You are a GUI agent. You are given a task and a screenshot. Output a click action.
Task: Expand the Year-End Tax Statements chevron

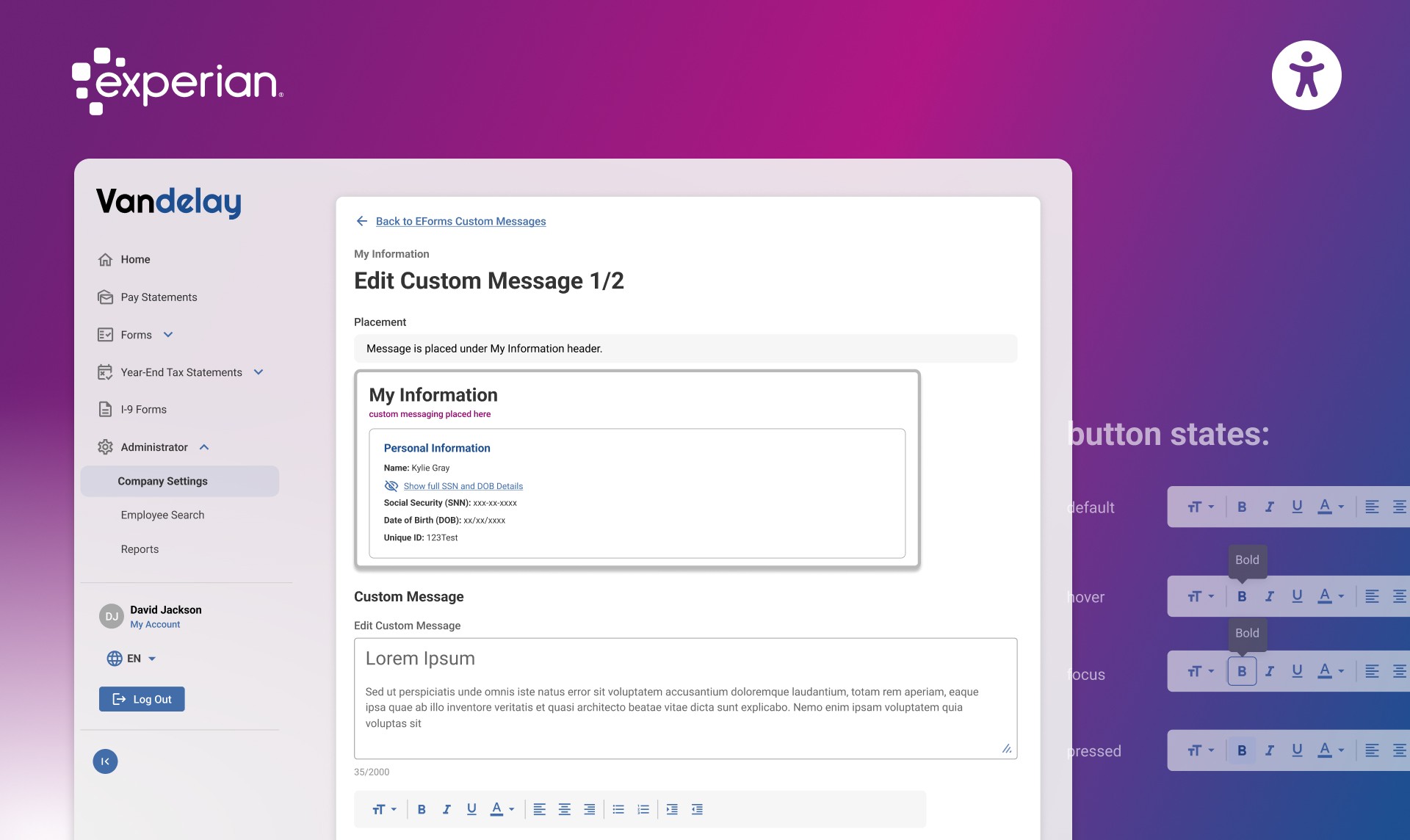point(258,372)
